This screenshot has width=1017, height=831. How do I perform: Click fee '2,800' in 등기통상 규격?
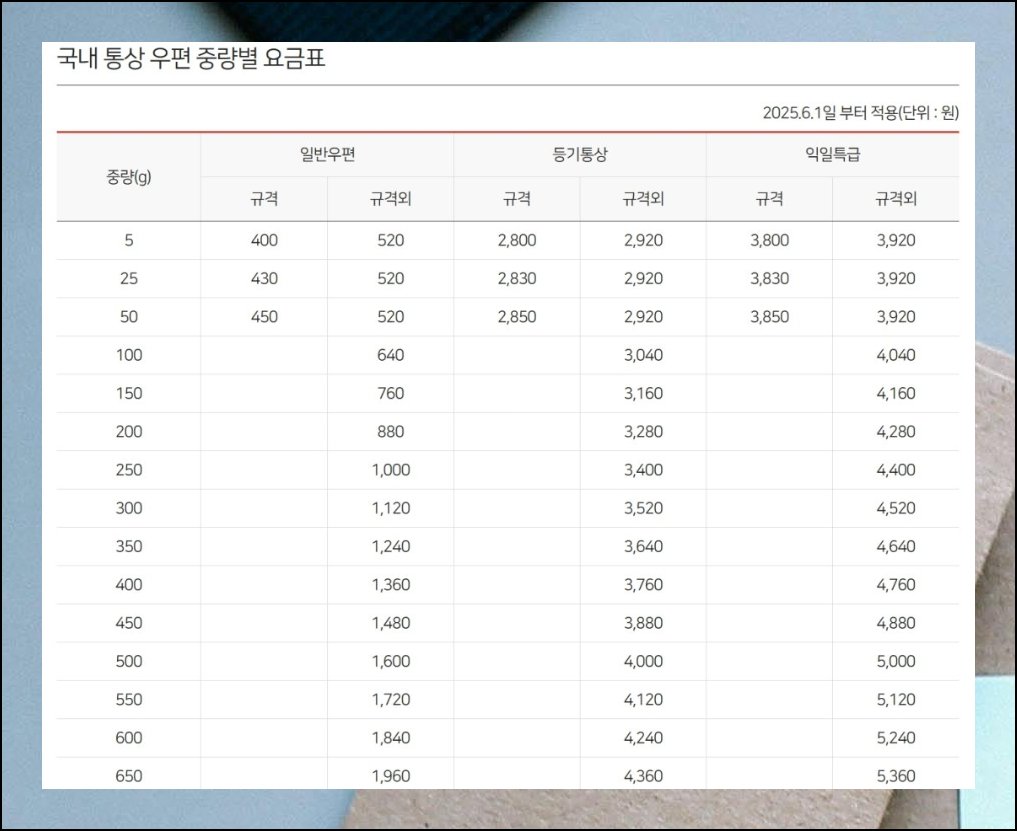tap(517, 240)
